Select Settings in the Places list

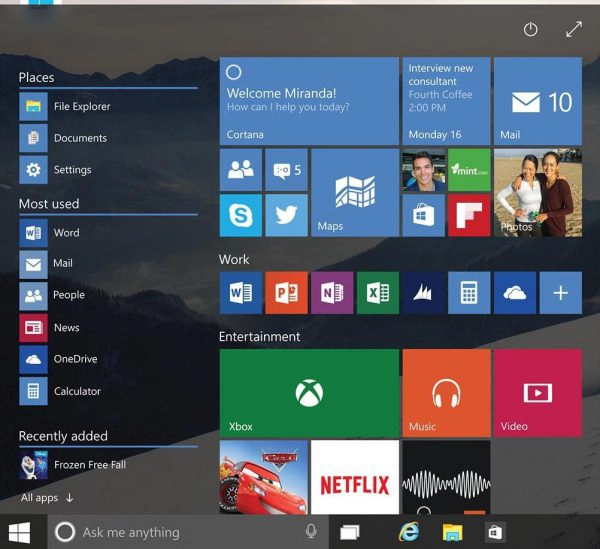coord(72,170)
